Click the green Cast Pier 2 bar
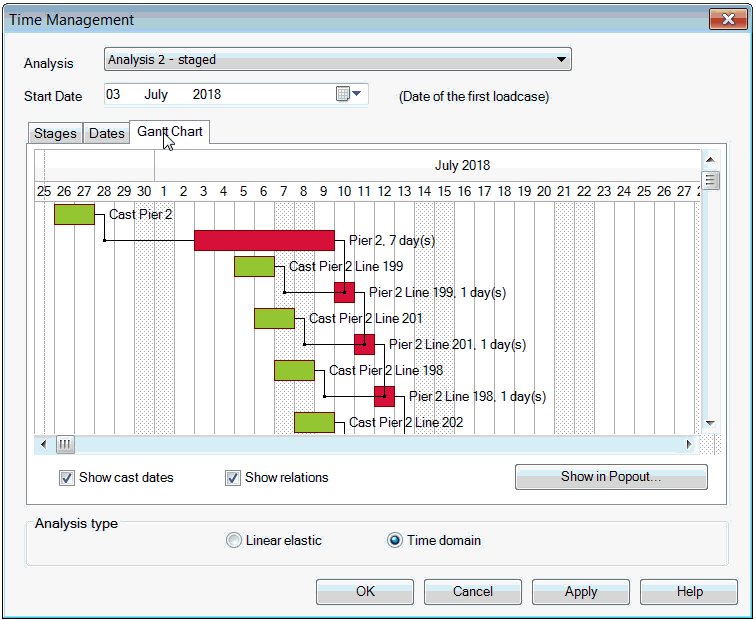 point(74,214)
